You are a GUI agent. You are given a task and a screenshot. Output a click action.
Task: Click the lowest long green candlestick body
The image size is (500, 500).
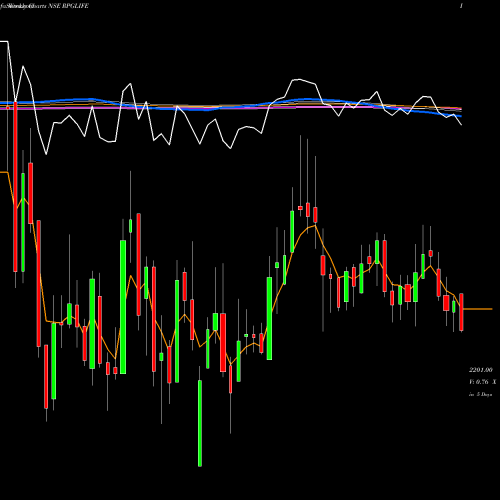pyautogui.click(x=200, y=423)
